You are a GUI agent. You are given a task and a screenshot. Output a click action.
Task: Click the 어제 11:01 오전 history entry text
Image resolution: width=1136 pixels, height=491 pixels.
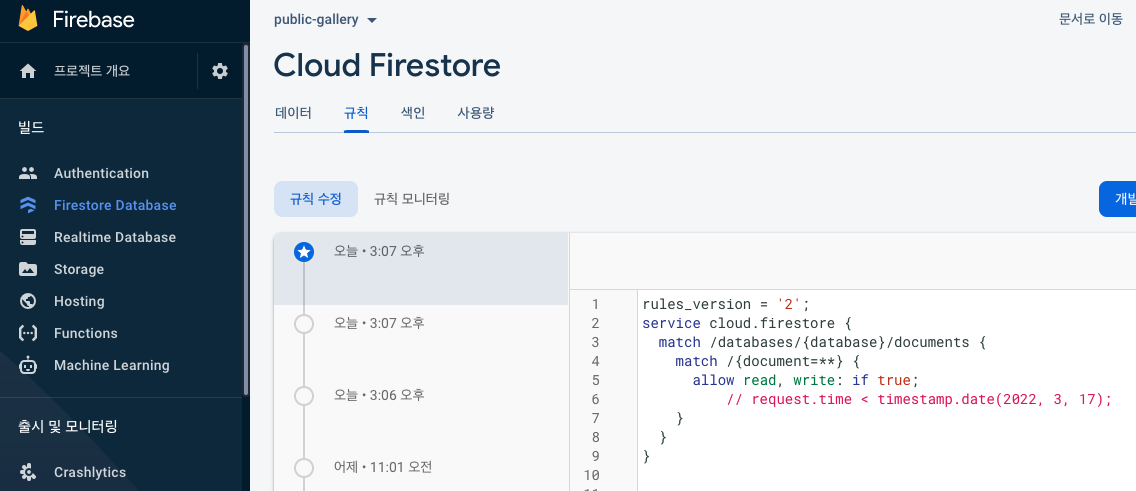pyautogui.click(x=383, y=467)
